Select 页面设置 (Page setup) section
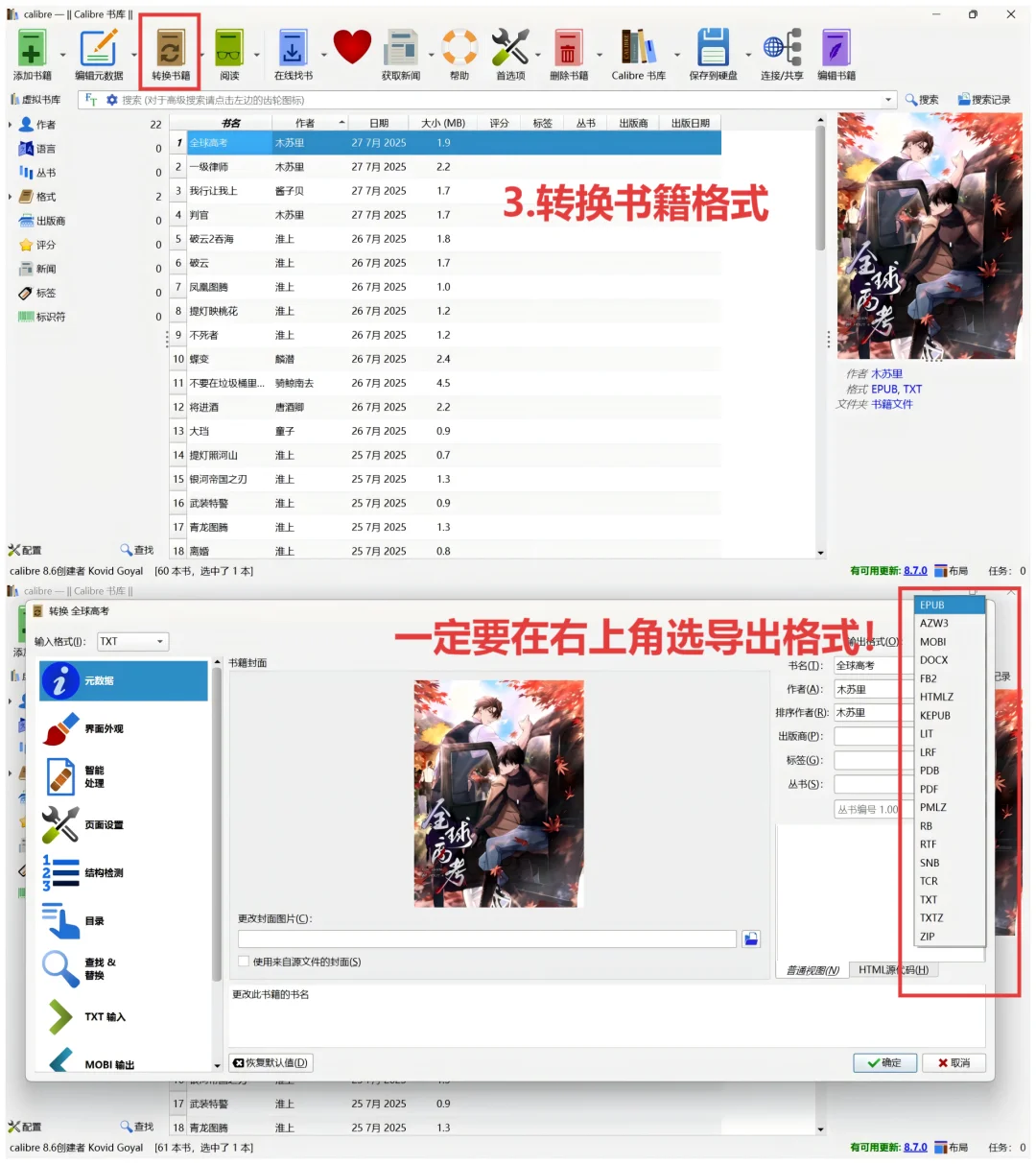The image size is (1036, 1164). (124, 825)
